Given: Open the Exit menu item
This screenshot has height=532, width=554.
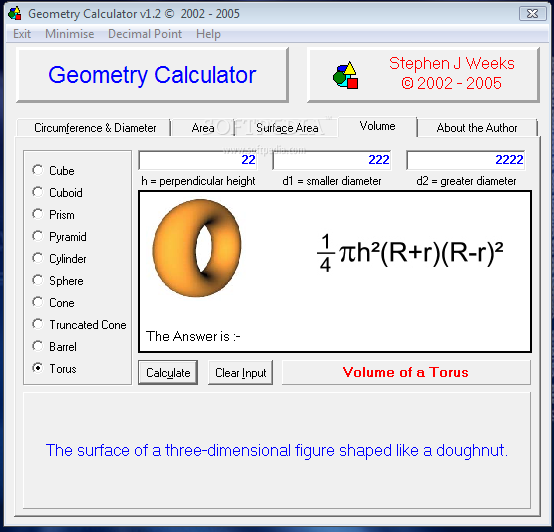Looking at the screenshot, I should tap(22, 34).
